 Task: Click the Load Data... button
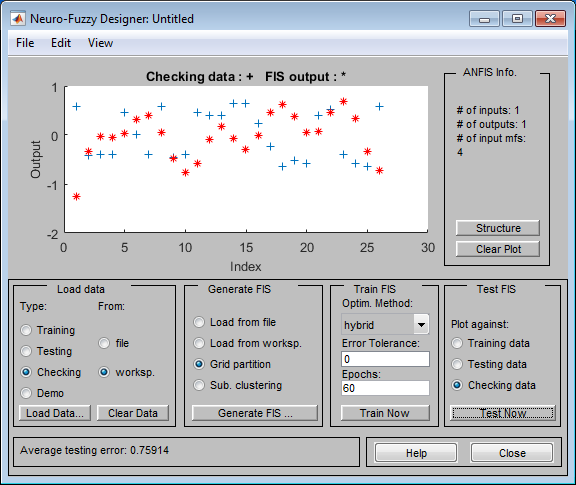[x=55, y=413]
